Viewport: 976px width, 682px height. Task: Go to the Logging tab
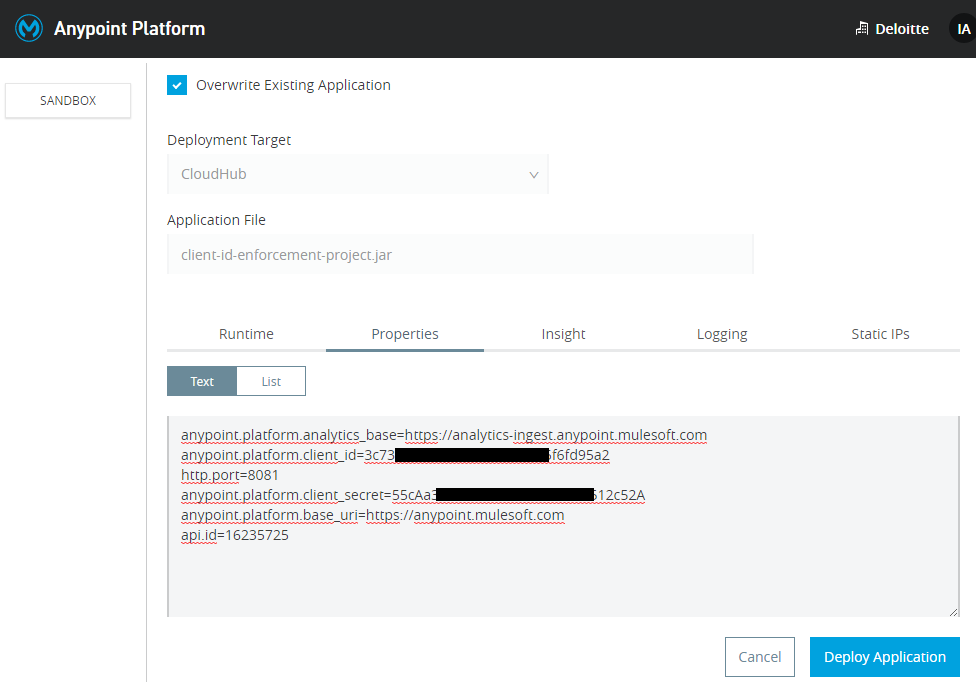click(x=722, y=334)
